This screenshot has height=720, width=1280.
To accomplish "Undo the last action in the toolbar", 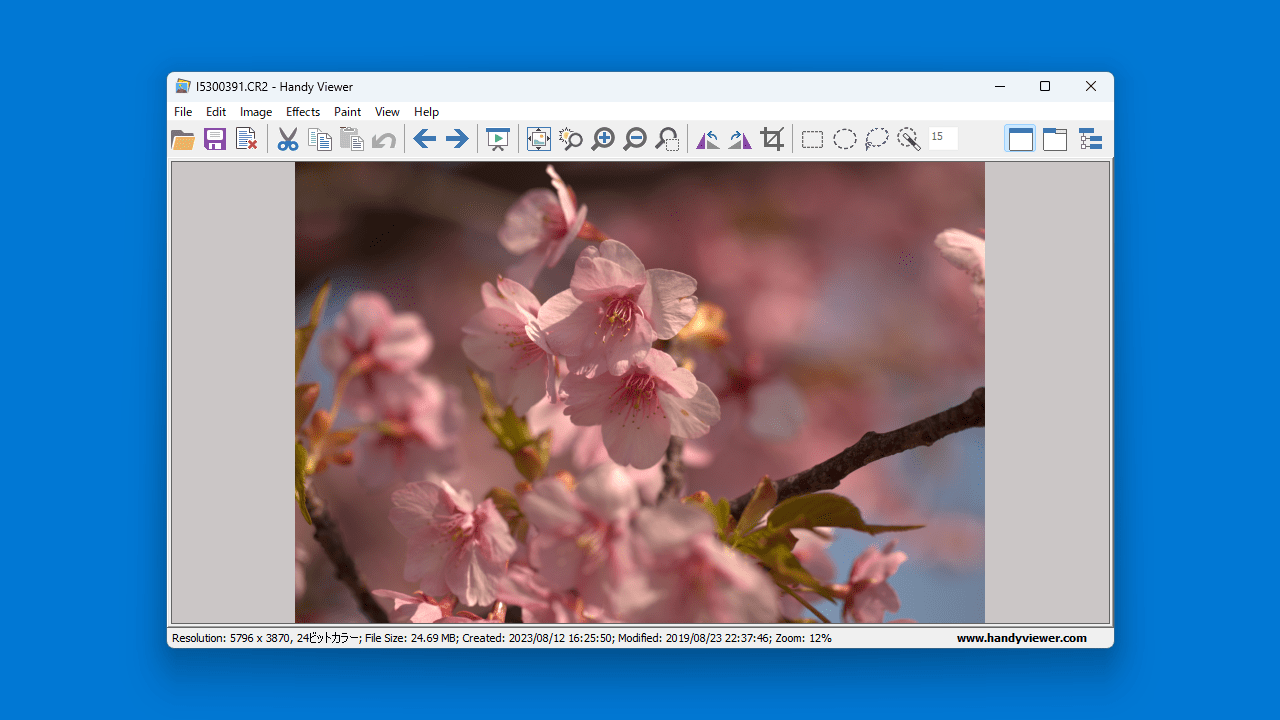I will 383,139.
